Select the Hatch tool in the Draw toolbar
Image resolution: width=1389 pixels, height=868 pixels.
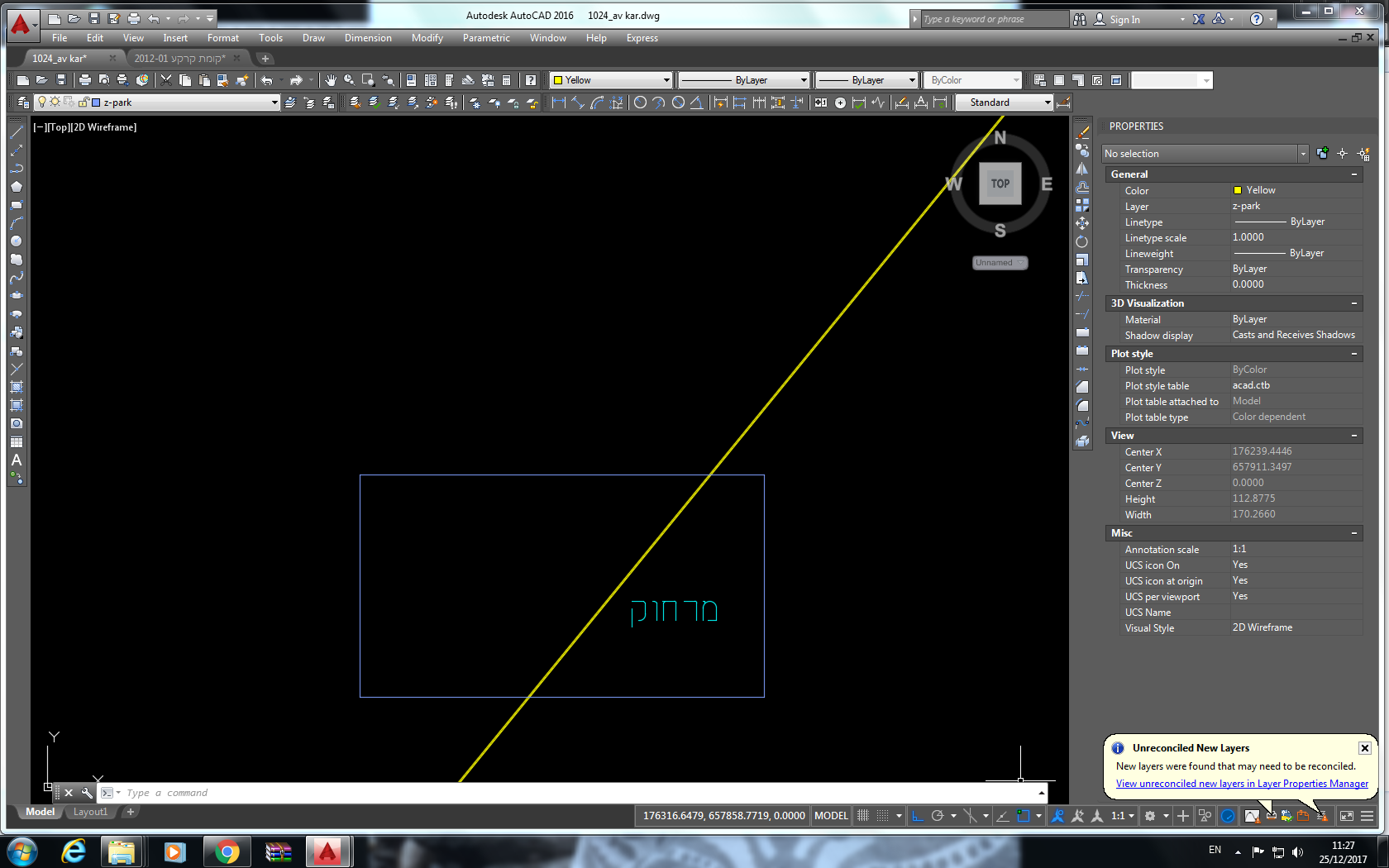tap(17, 387)
